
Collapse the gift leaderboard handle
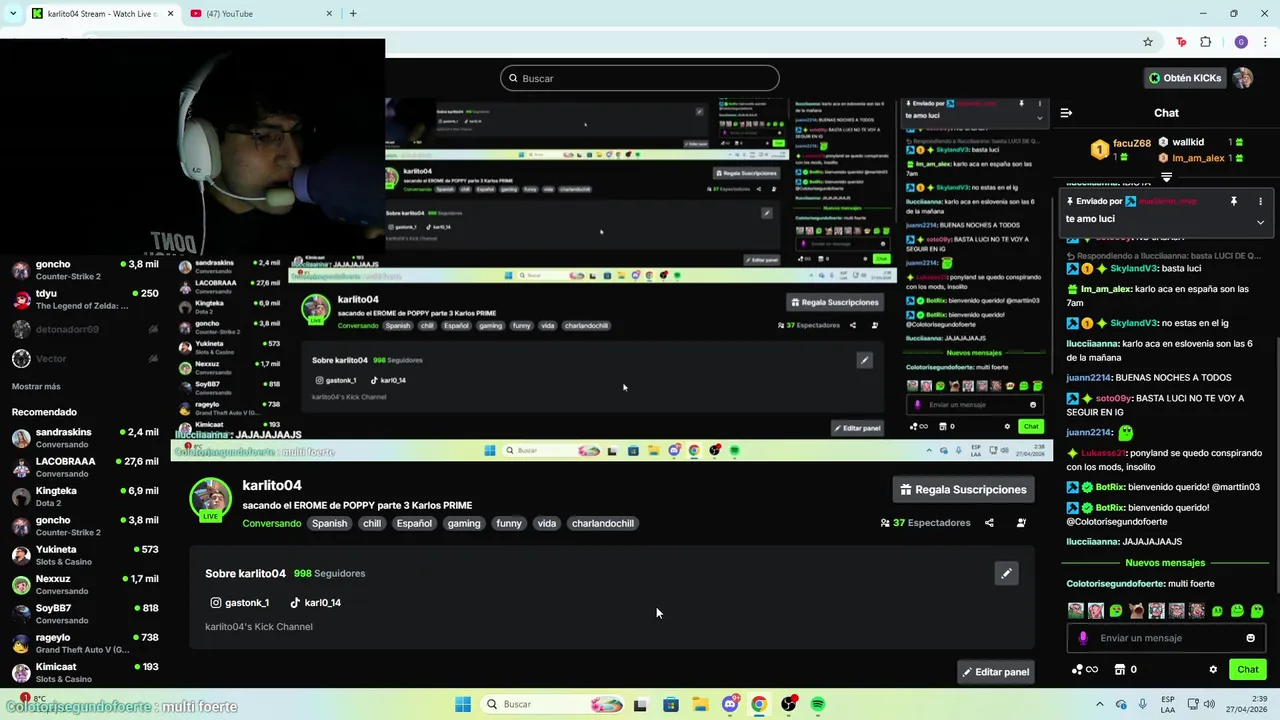coord(1166,177)
